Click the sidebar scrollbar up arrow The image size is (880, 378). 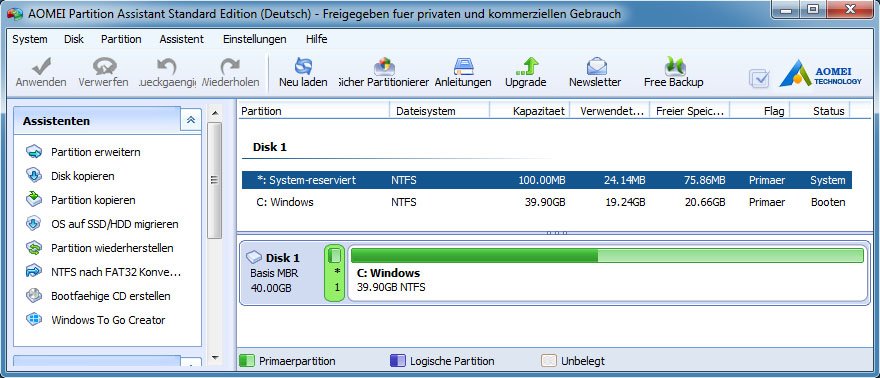tap(214, 114)
